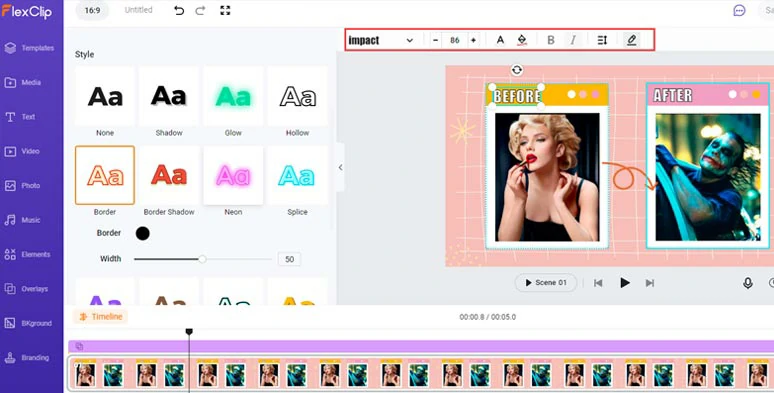Change the 16:9 aspect ratio
The width and height of the screenshot is (774, 393).
click(93, 10)
